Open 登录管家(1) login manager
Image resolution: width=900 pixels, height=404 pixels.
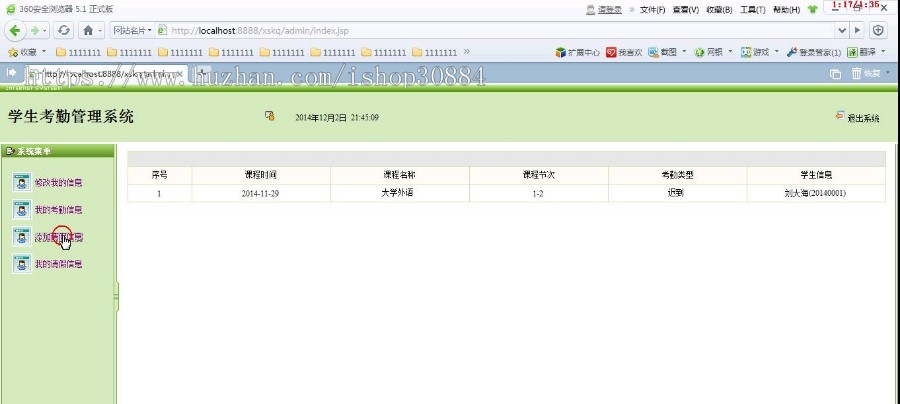click(x=814, y=52)
